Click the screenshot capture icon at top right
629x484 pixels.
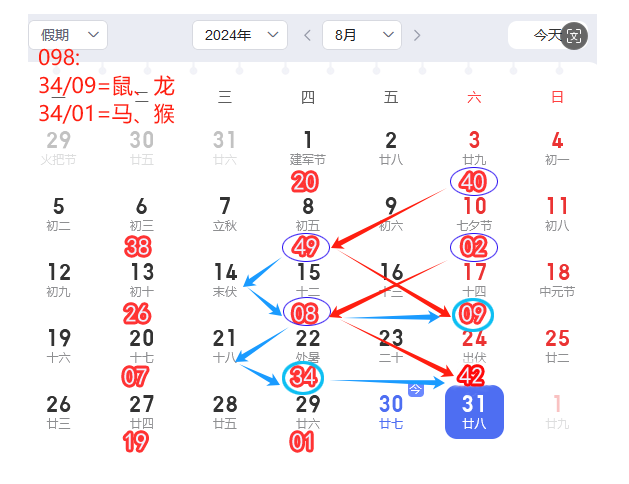pyautogui.click(x=574, y=36)
